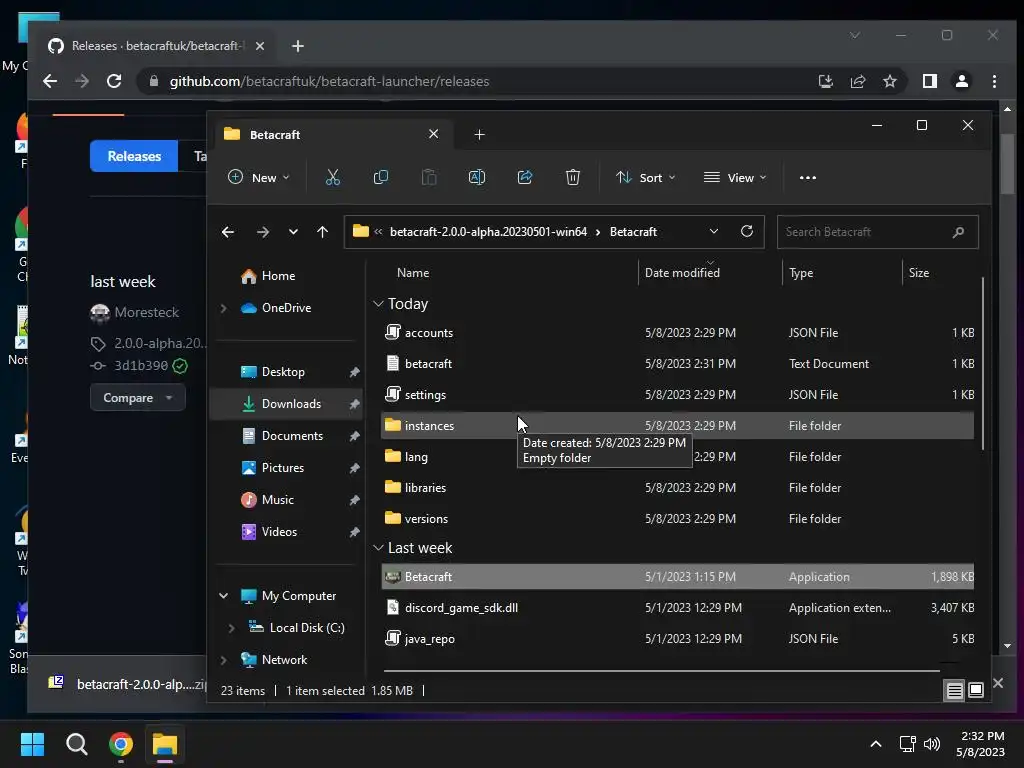1024x768 pixels.
Task: Switch to Details view icon in status bar
Action: [x=955, y=690]
